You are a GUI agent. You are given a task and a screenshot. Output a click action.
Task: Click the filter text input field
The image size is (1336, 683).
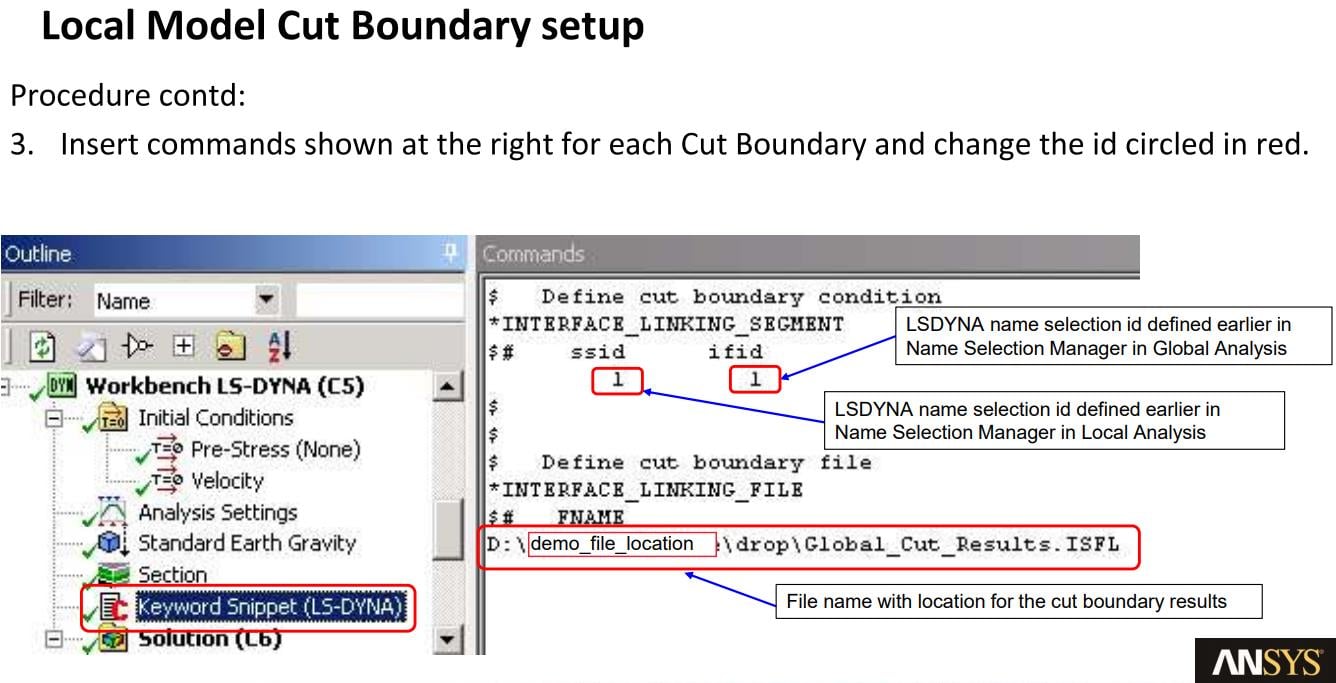click(378, 300)
